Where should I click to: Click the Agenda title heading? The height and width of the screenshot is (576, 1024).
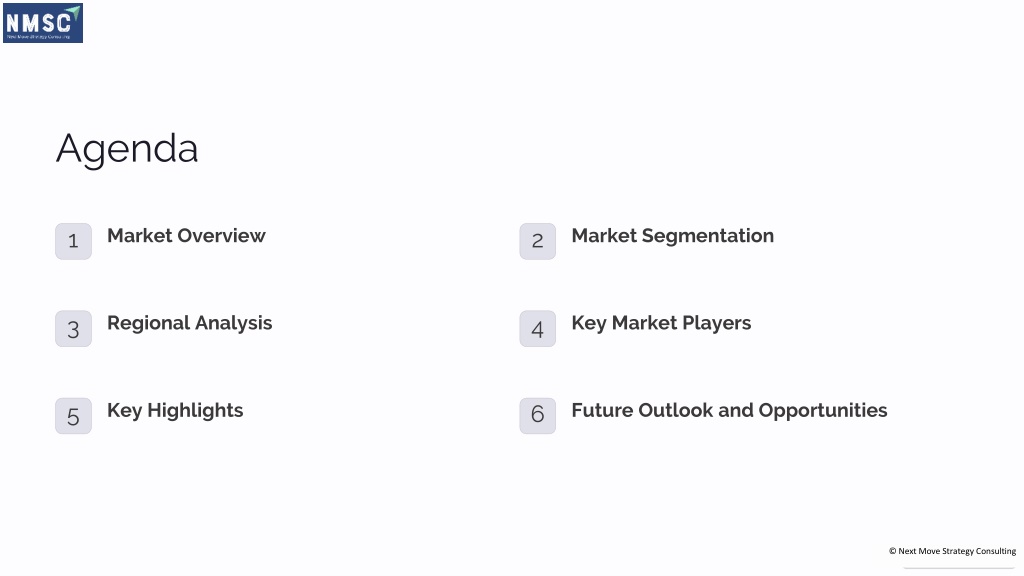coord(127,150)
